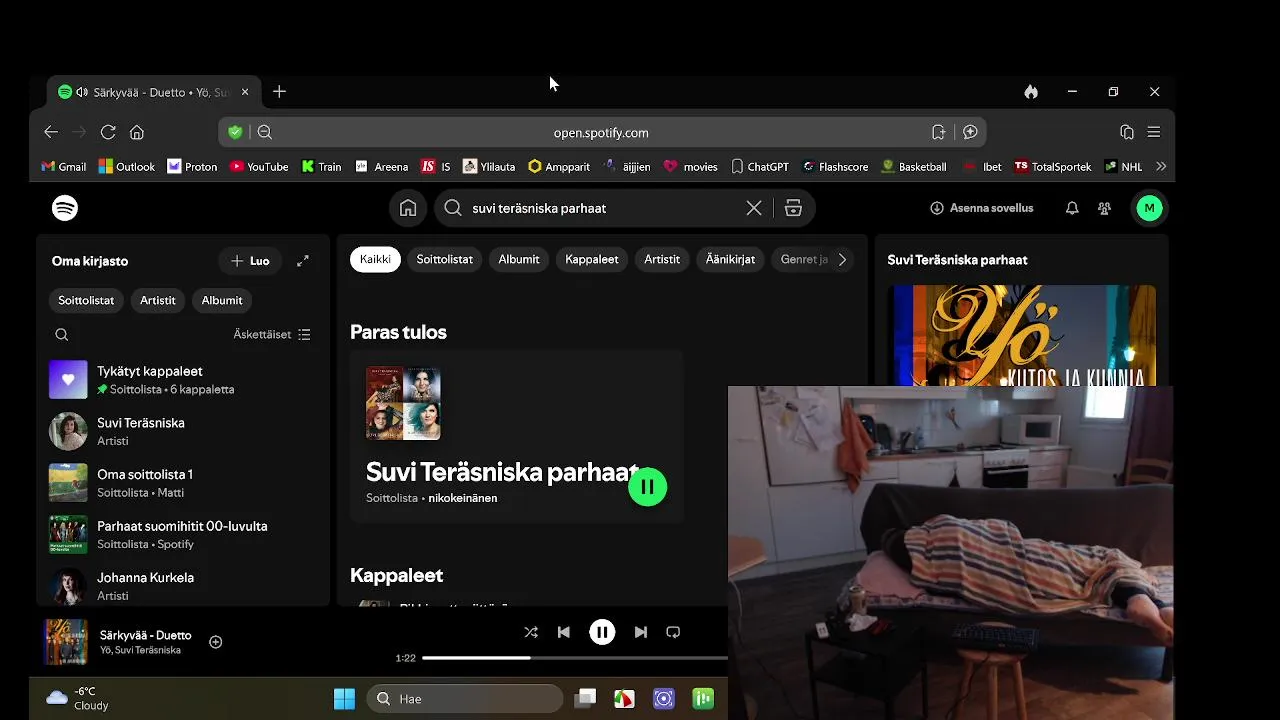Close the Särkyvää browser tab
Screen dimensions: 1280x720
(x=245, y=92)
